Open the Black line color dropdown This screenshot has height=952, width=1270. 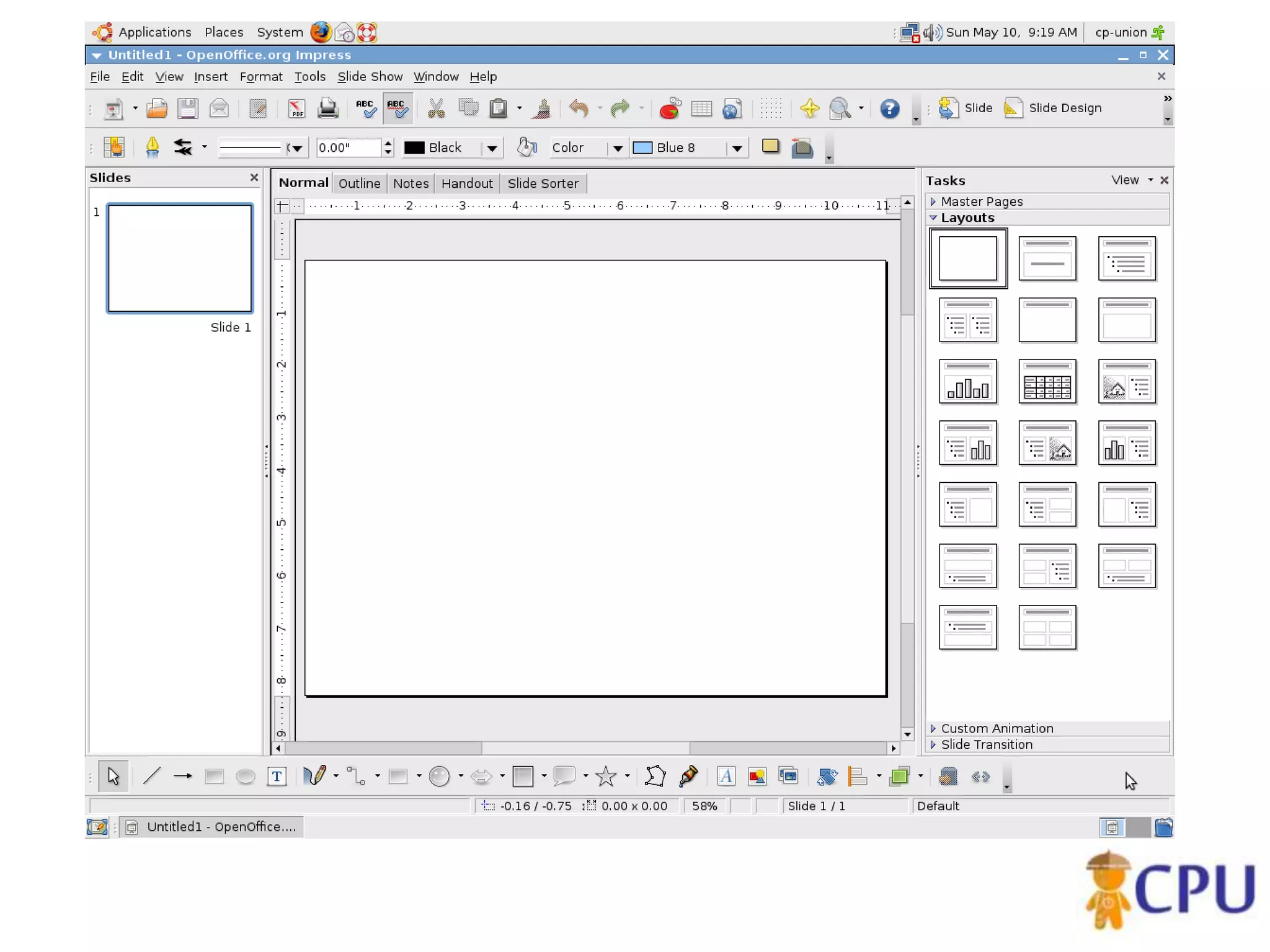pos(492,148)
